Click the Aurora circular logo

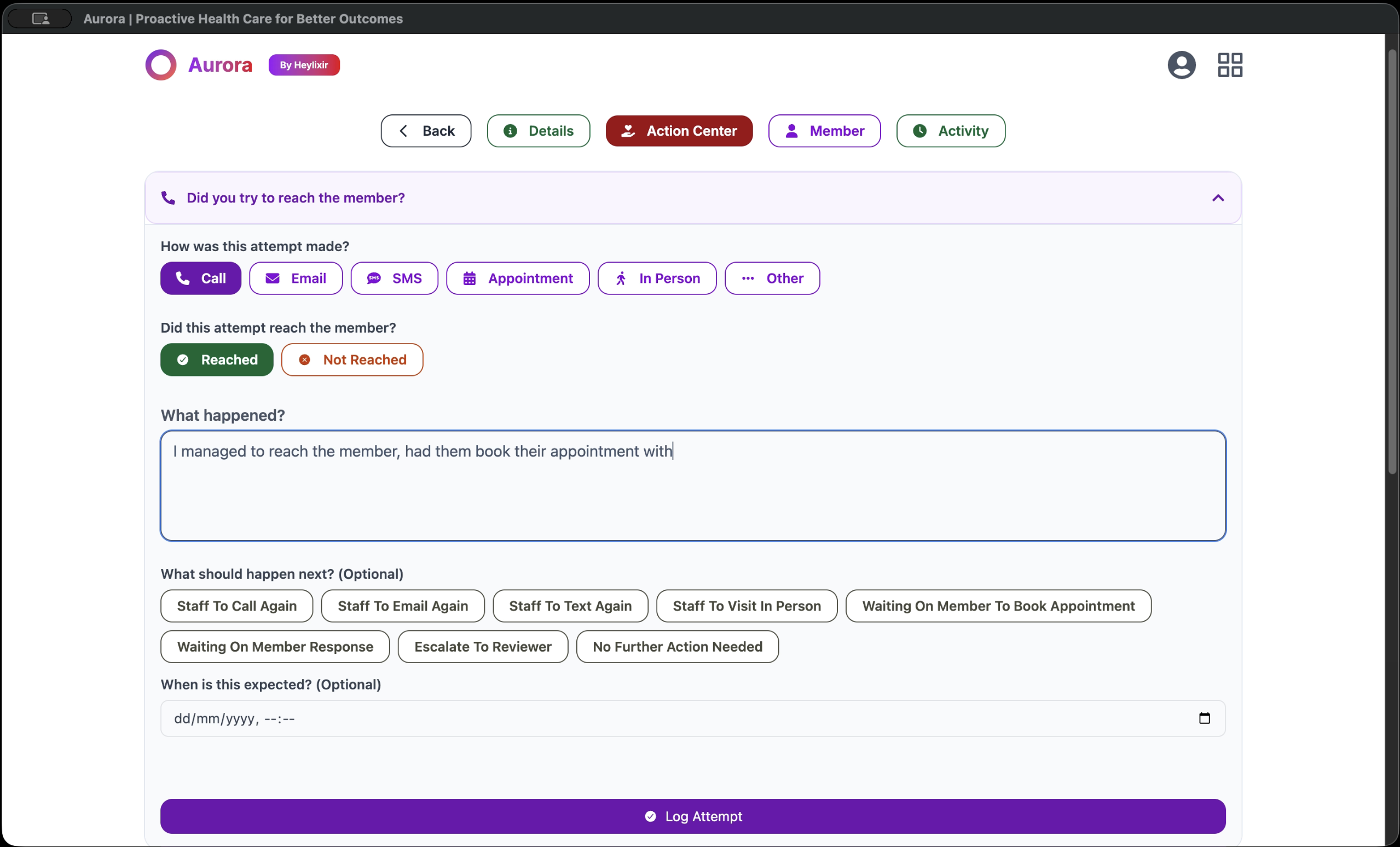(161, 65)
